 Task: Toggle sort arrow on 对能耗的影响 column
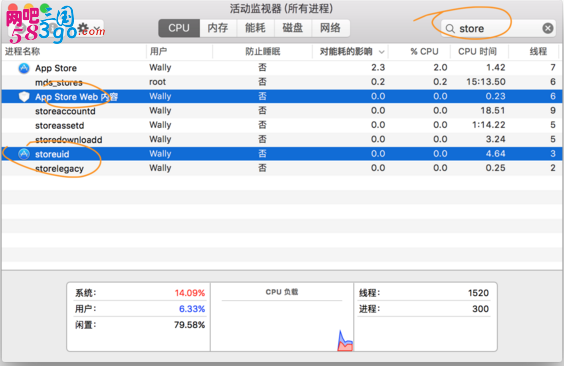click(382, 52)
